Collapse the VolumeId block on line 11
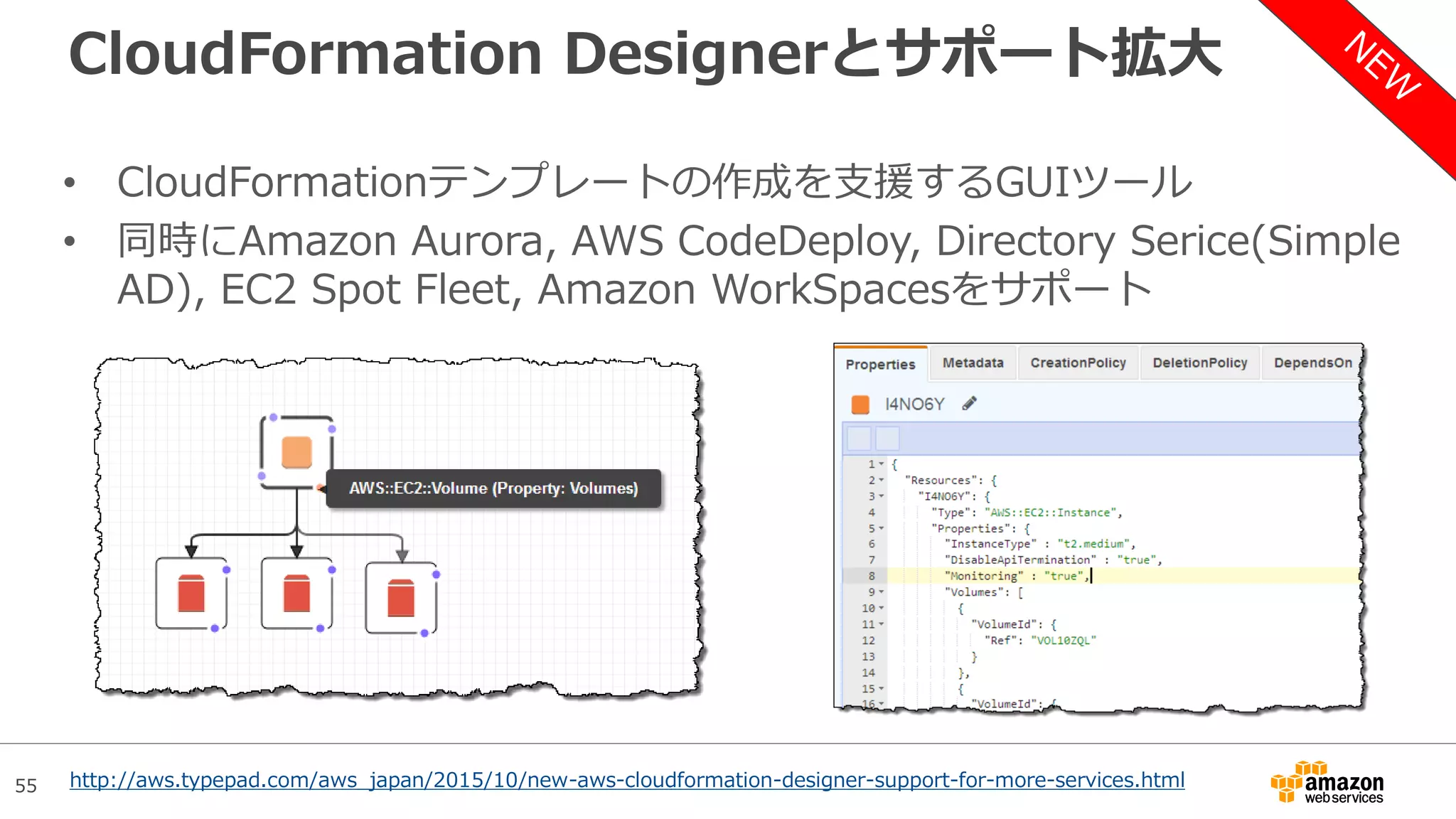This screenshot has height=819, width=1456. tap(882, 624)
